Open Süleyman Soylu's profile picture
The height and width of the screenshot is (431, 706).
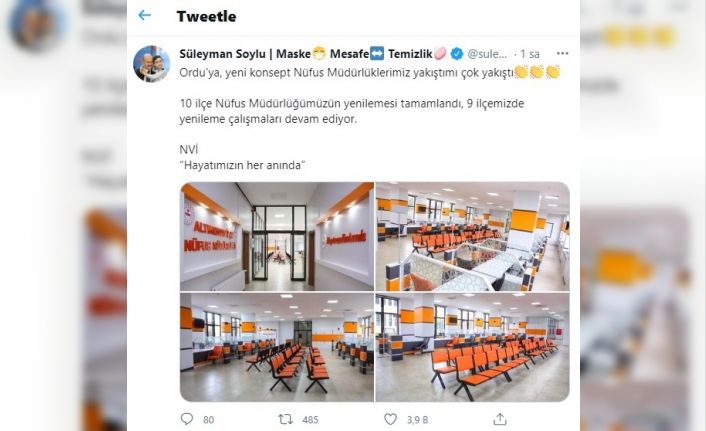[x=152, y=64]
